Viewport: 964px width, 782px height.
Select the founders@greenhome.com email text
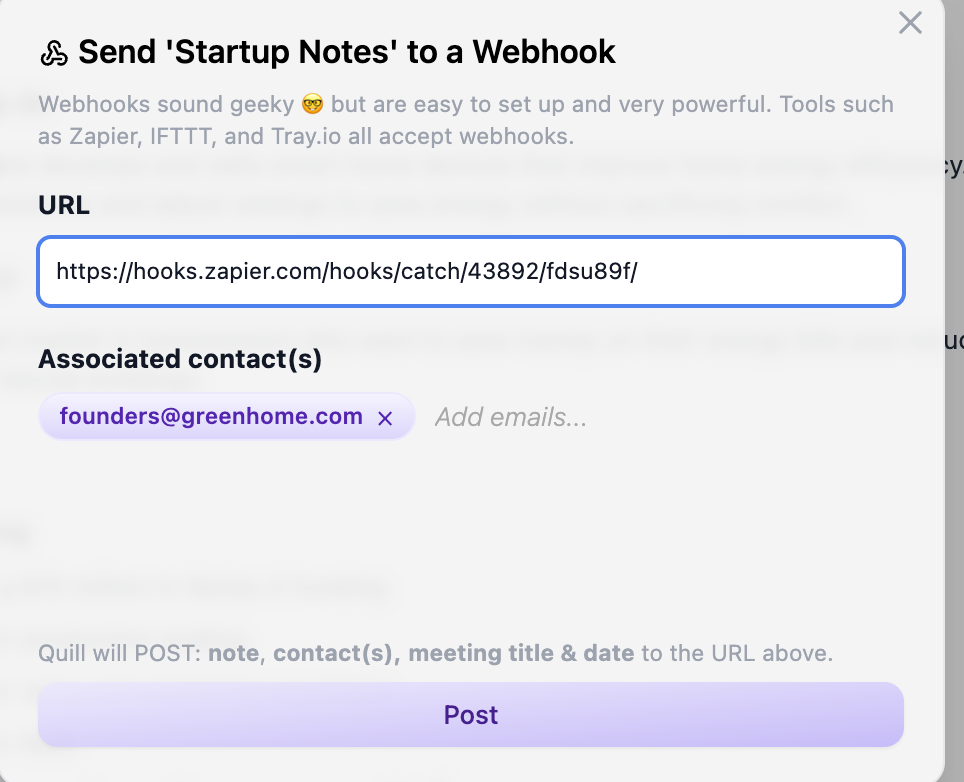coord(211,417)
